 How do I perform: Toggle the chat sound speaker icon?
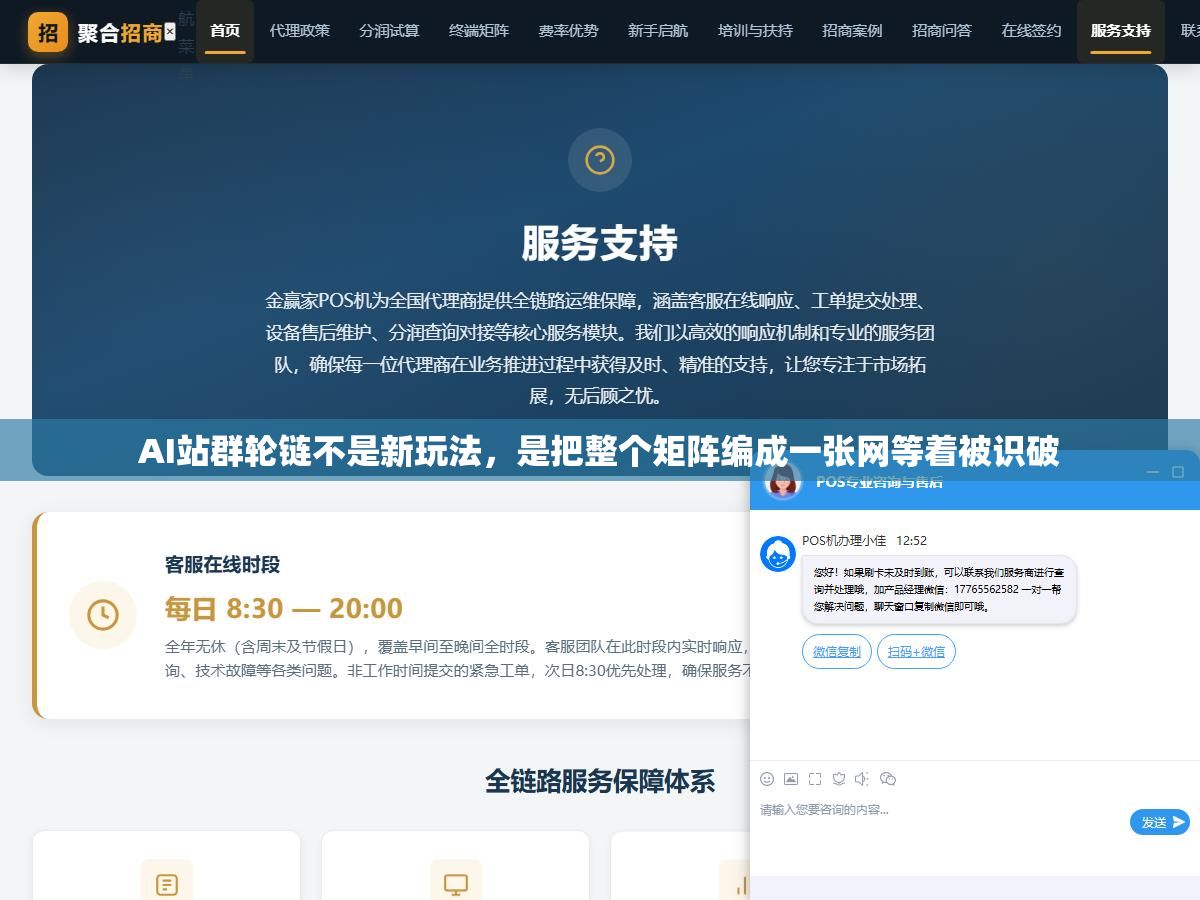click(x=862, y=779)
